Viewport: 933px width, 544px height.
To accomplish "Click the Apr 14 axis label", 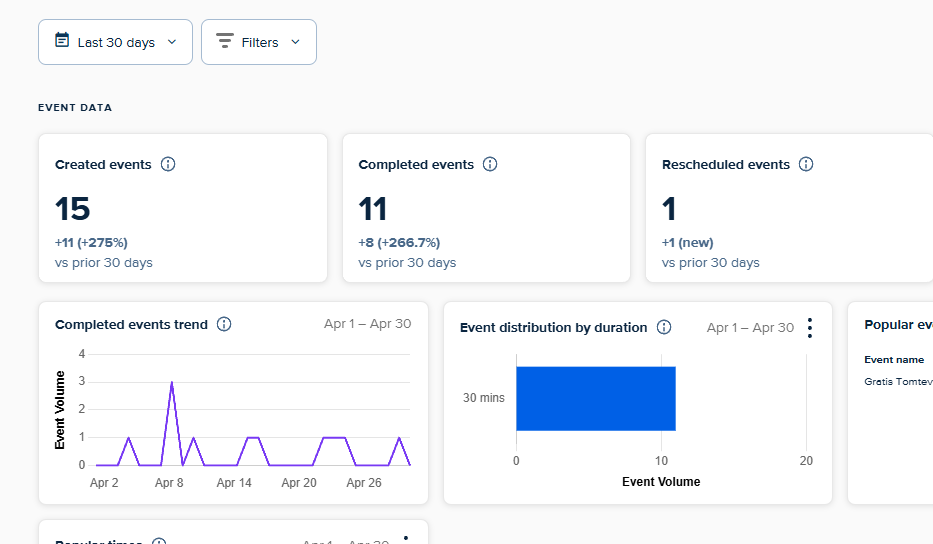I will (234, 483).
